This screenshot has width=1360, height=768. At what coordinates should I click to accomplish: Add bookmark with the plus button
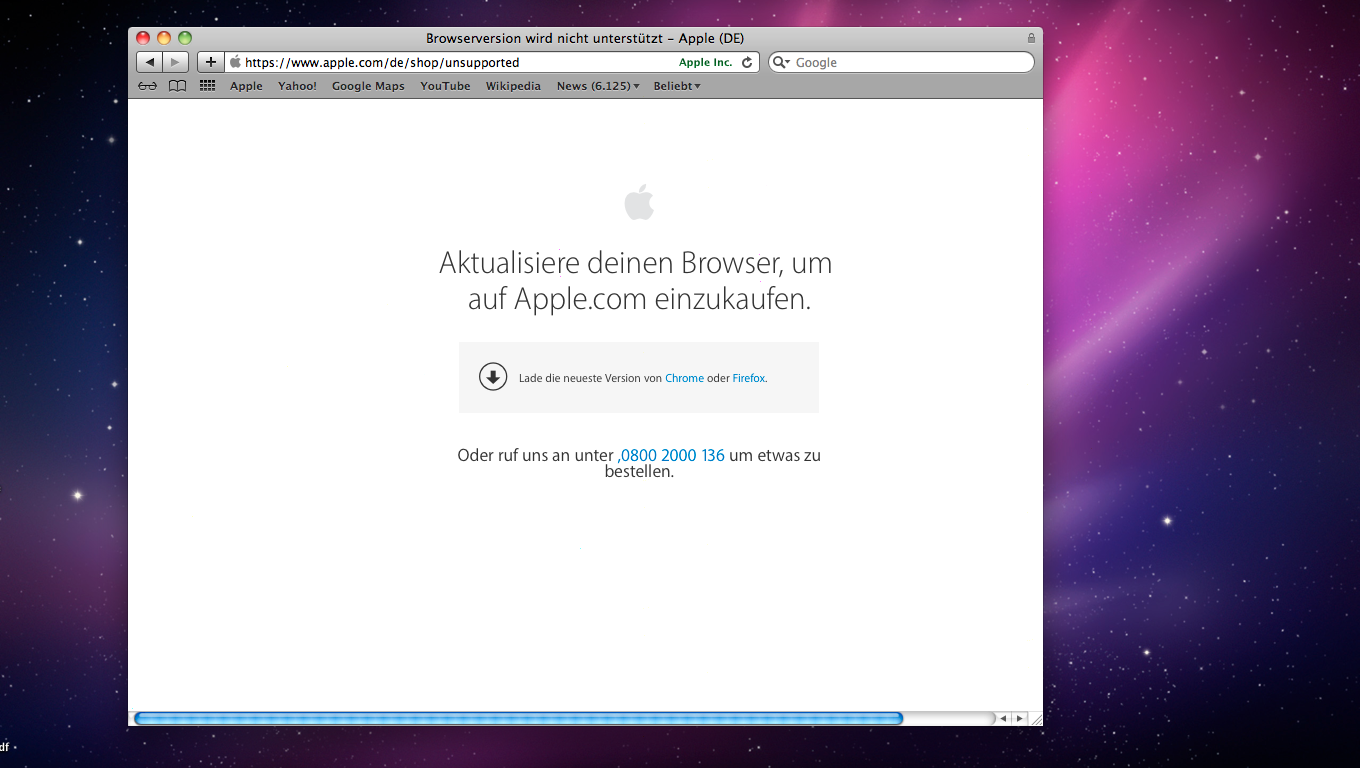(211, 62)
